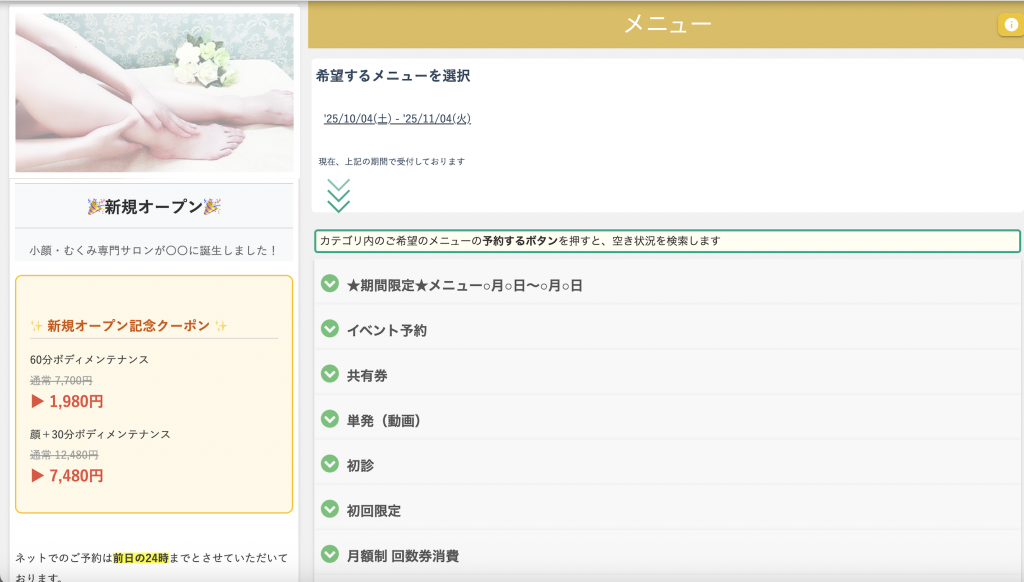
Task: Expand the イベント予約 category row
Action: coord(387,330)
